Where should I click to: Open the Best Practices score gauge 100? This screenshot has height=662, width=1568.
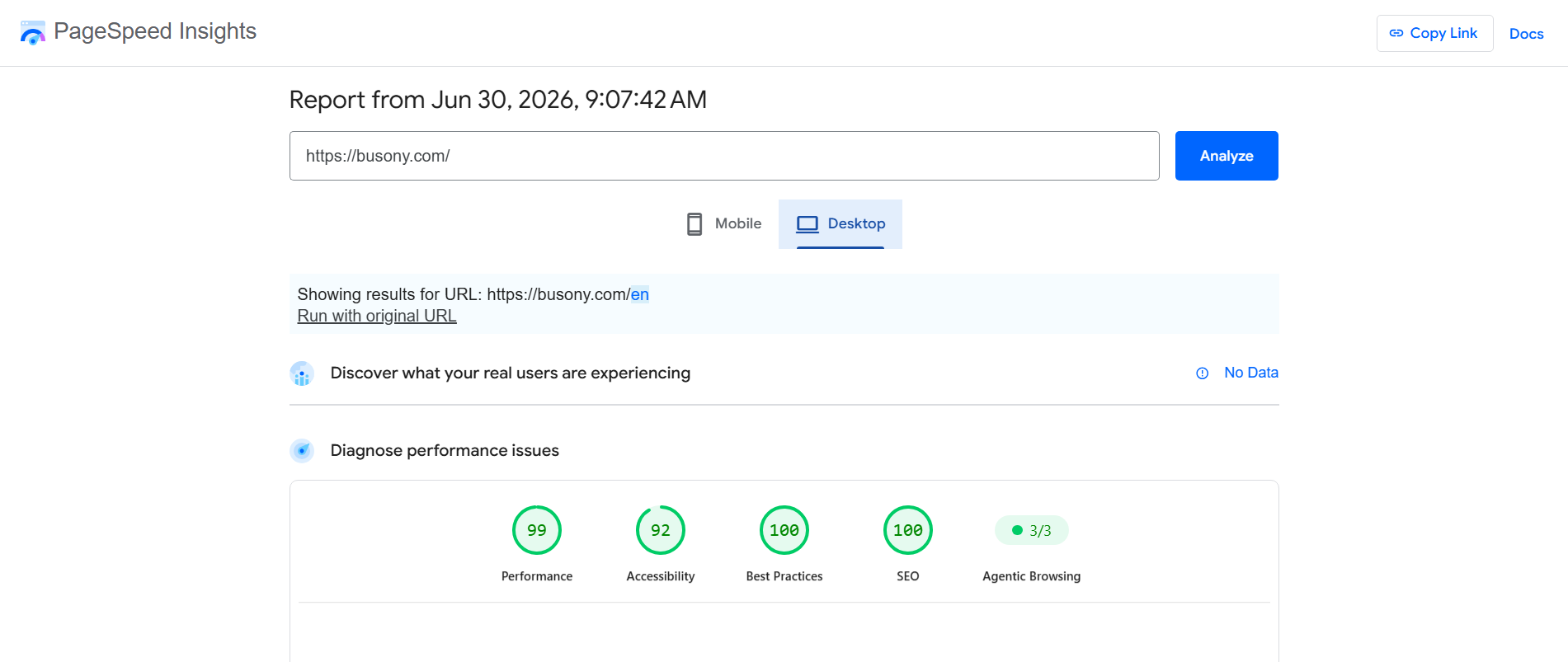(x=784, y=530)
